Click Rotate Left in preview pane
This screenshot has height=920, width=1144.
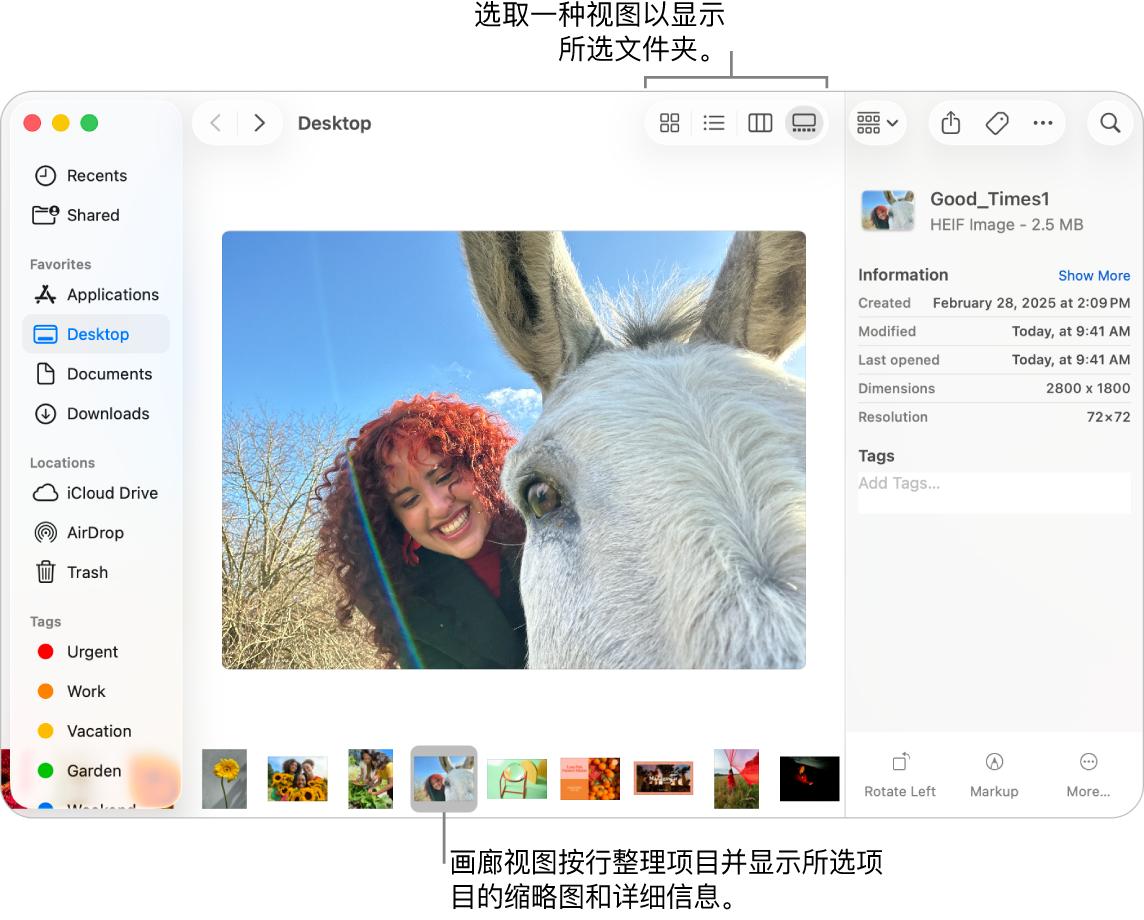point(900,775)
